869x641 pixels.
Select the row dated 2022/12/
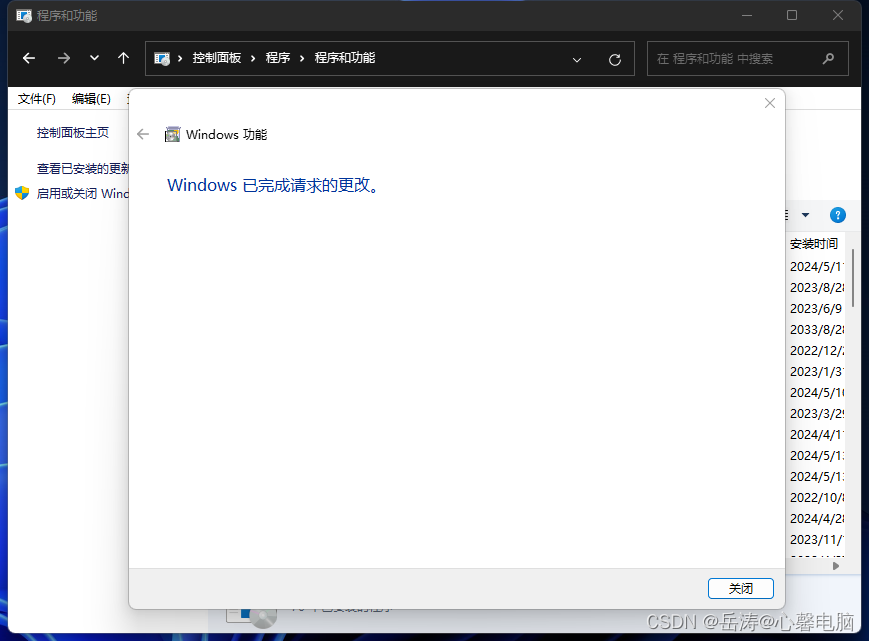click(x=817, y=351)
